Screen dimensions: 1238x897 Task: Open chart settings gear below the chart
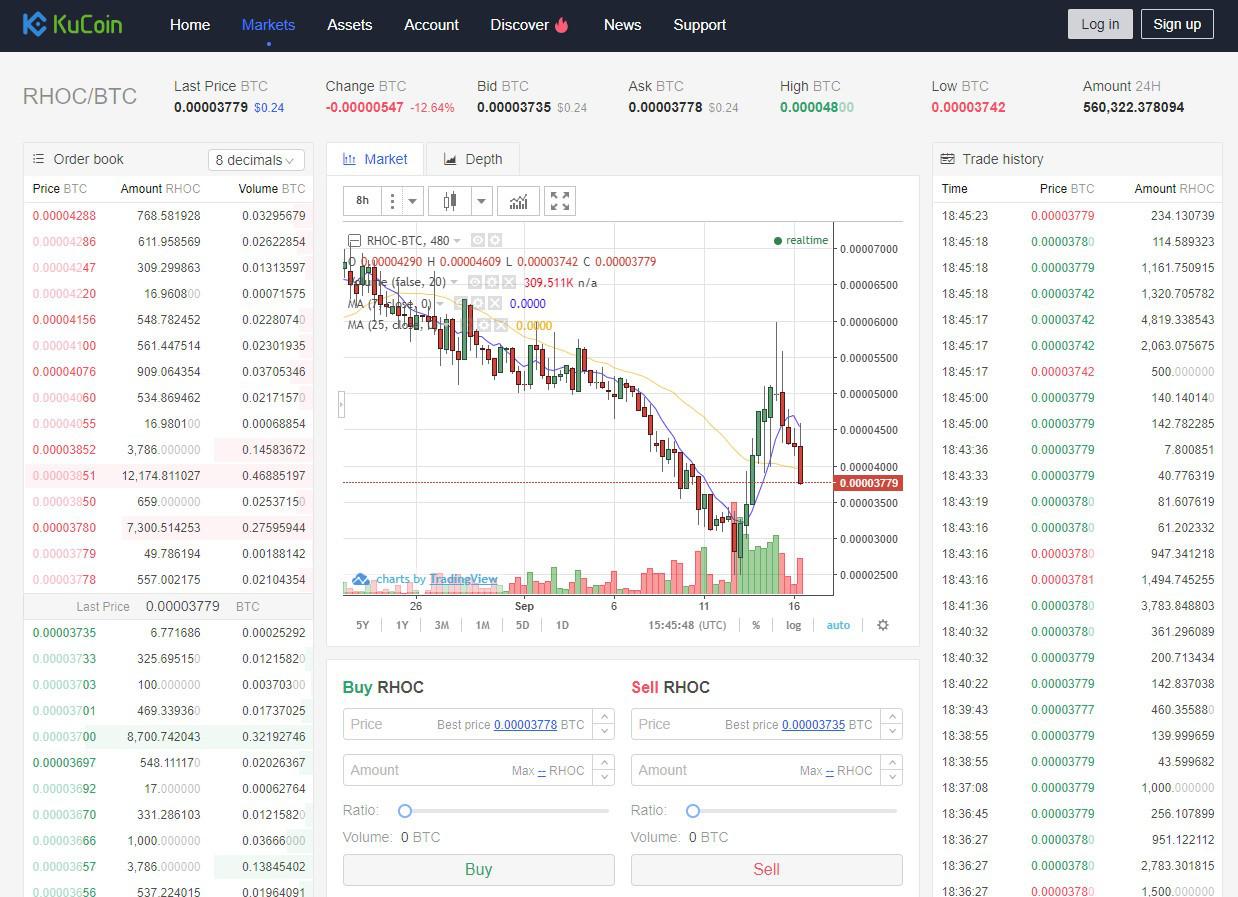pos(882,625)
